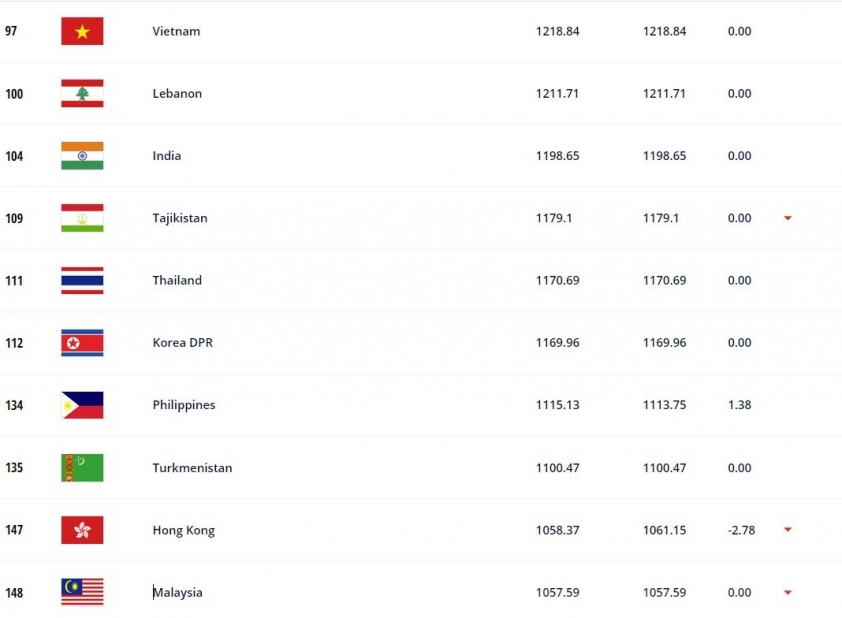This screenshot has width=842, height=618.
Task: Expand the Tajikistan row red arrow
Action: point(788,218)
